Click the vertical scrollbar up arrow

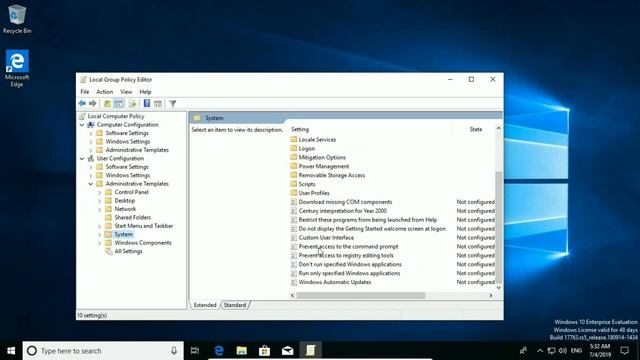(x=498, y=129)
